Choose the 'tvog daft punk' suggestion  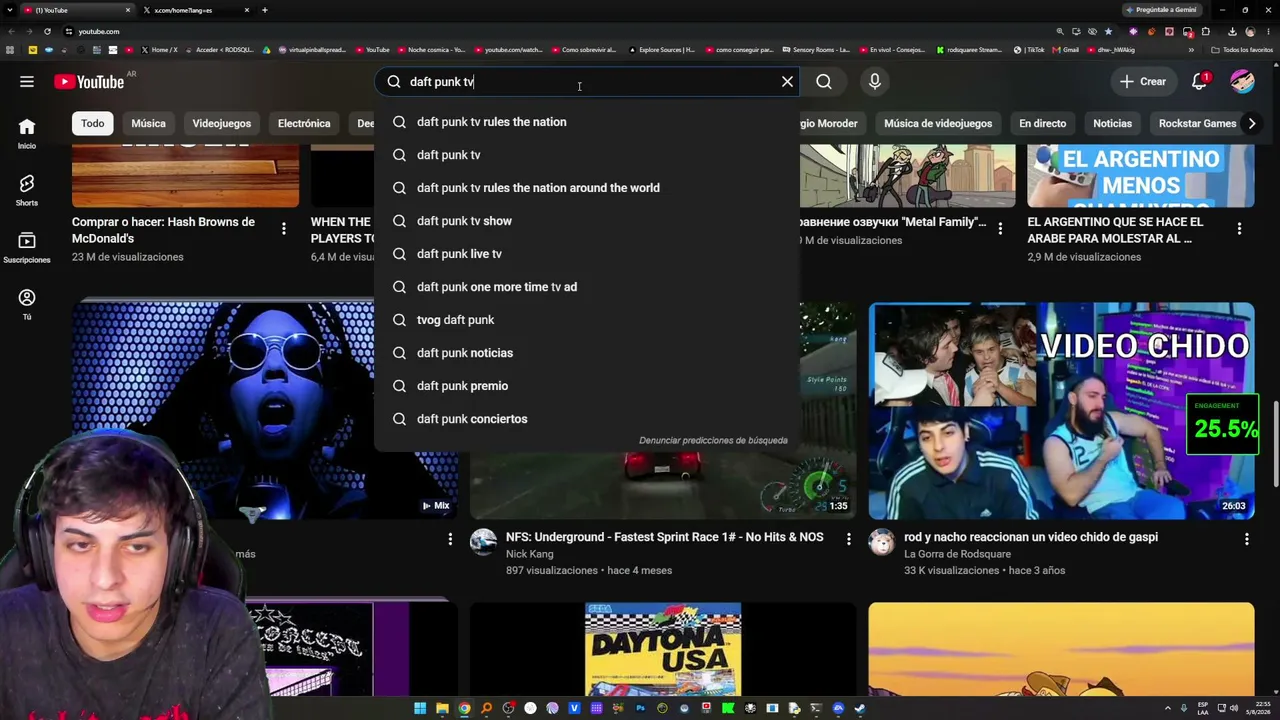[587, 320]
